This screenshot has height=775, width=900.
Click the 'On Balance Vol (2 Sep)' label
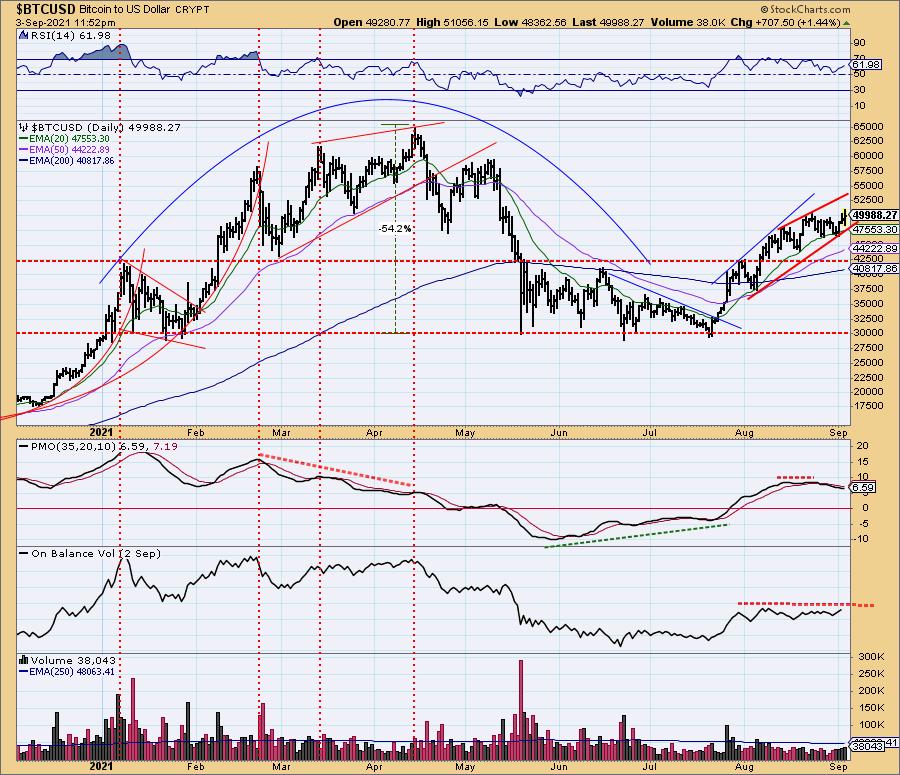click(96, 553)
